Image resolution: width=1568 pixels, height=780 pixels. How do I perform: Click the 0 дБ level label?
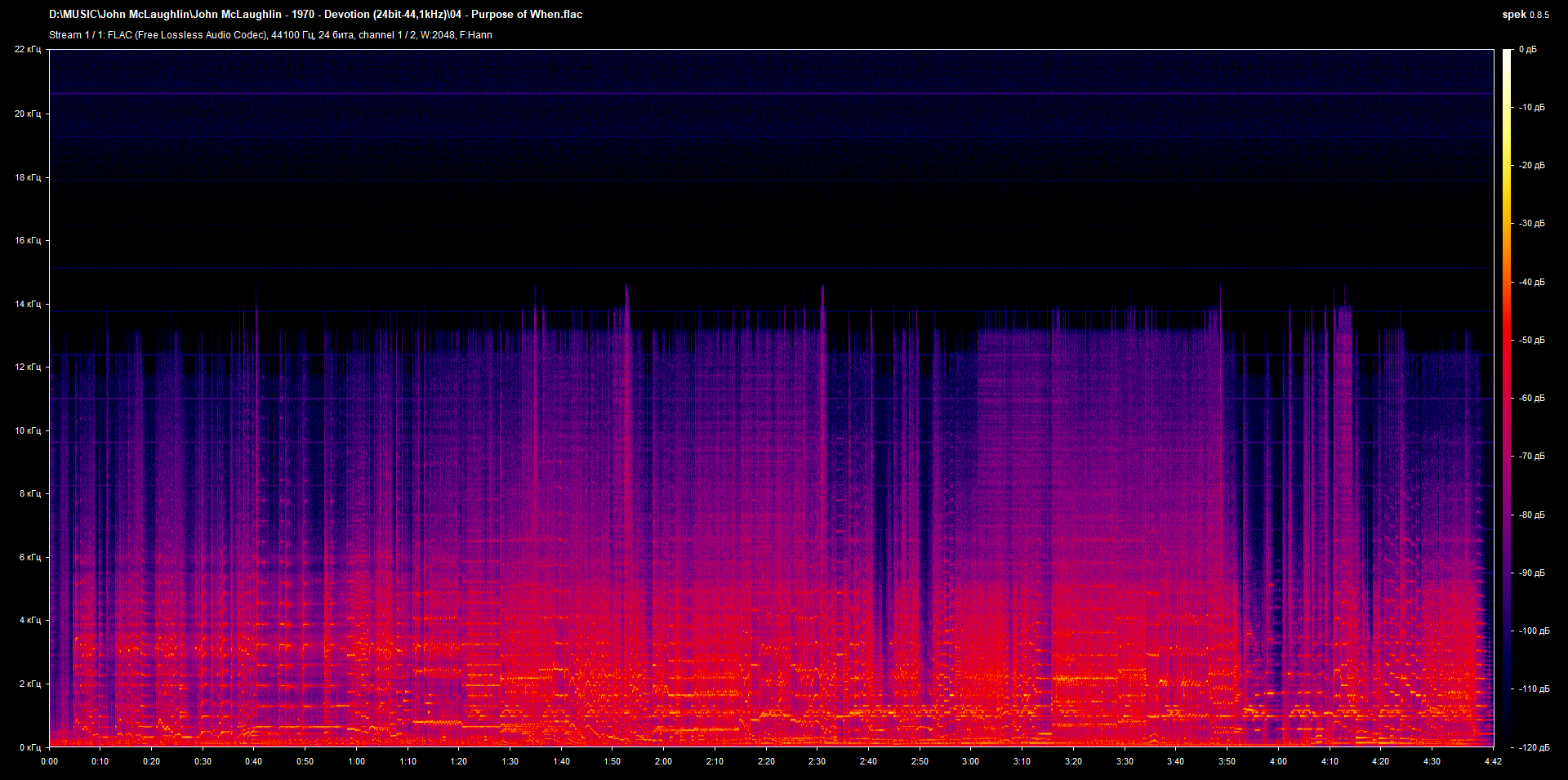point(1528,50)
